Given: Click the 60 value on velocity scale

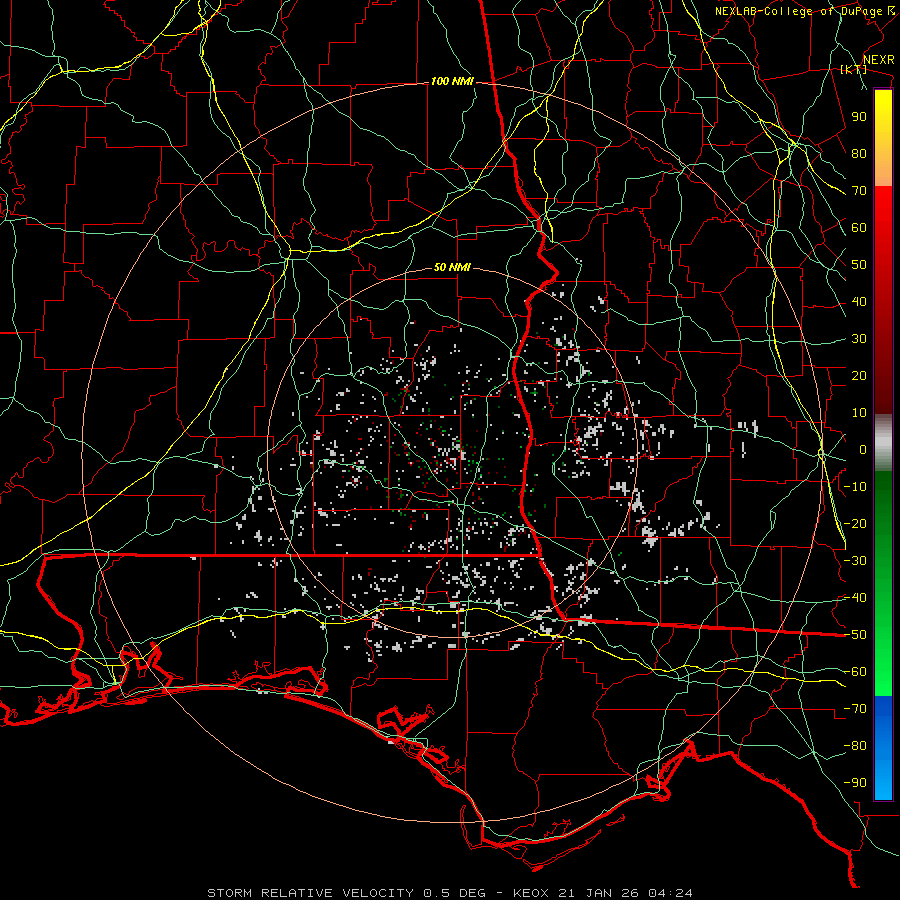Looking at the screenshot, I should (859, 228).
